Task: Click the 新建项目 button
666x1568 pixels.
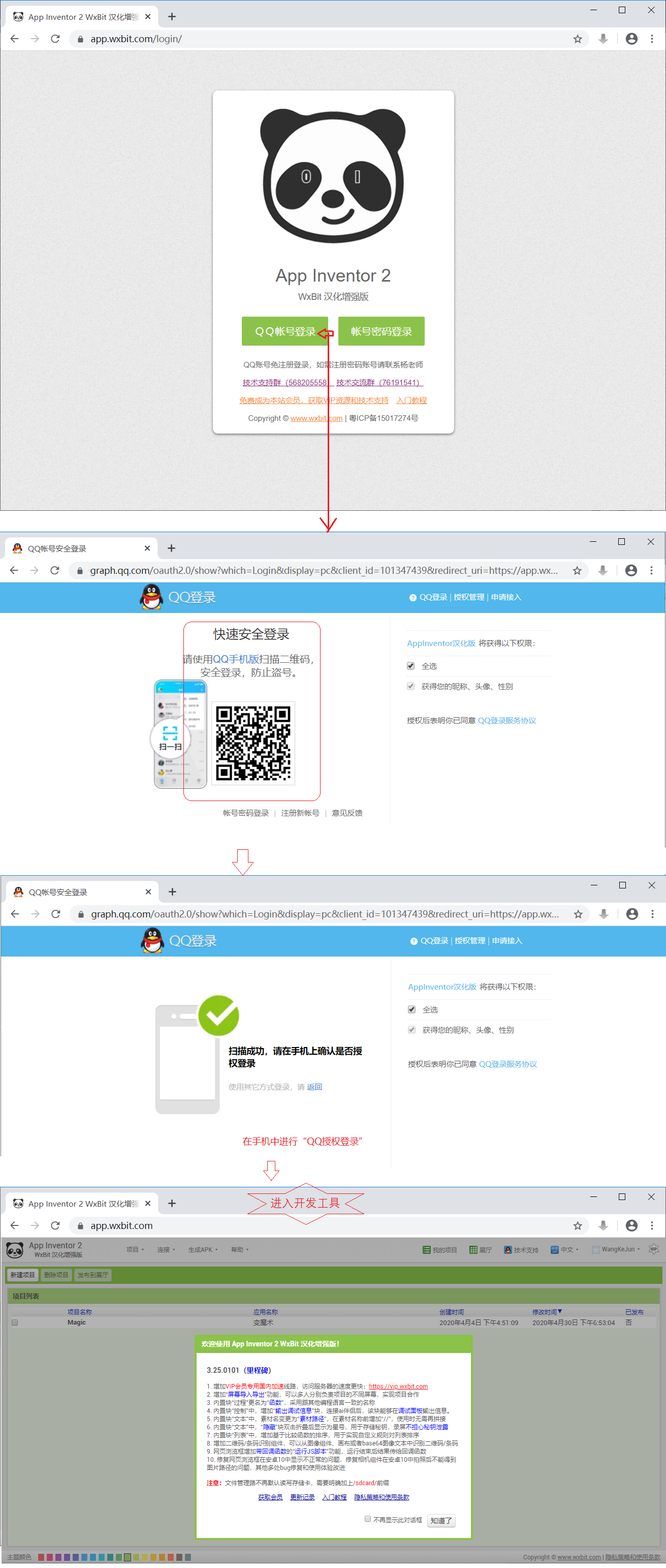Action: pos(22,1275)
